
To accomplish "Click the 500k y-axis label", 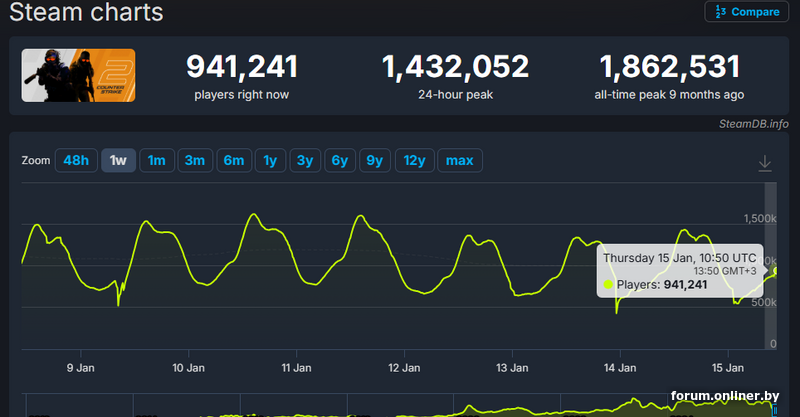I will (764, 302).
